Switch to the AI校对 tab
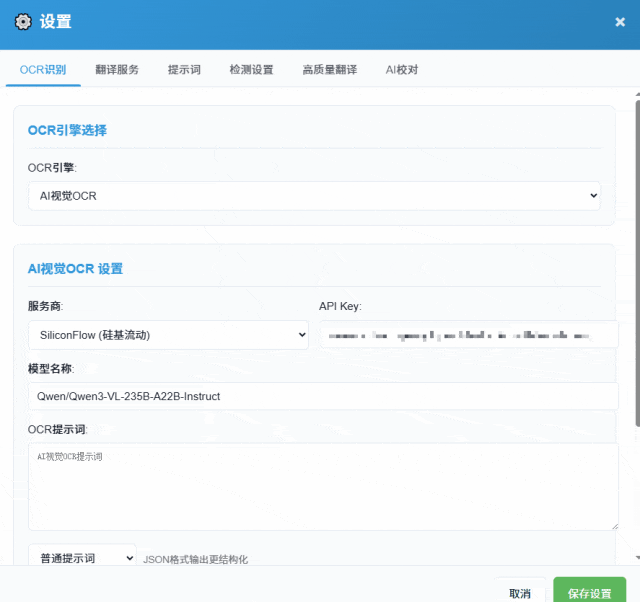 (x=402, y=70)
